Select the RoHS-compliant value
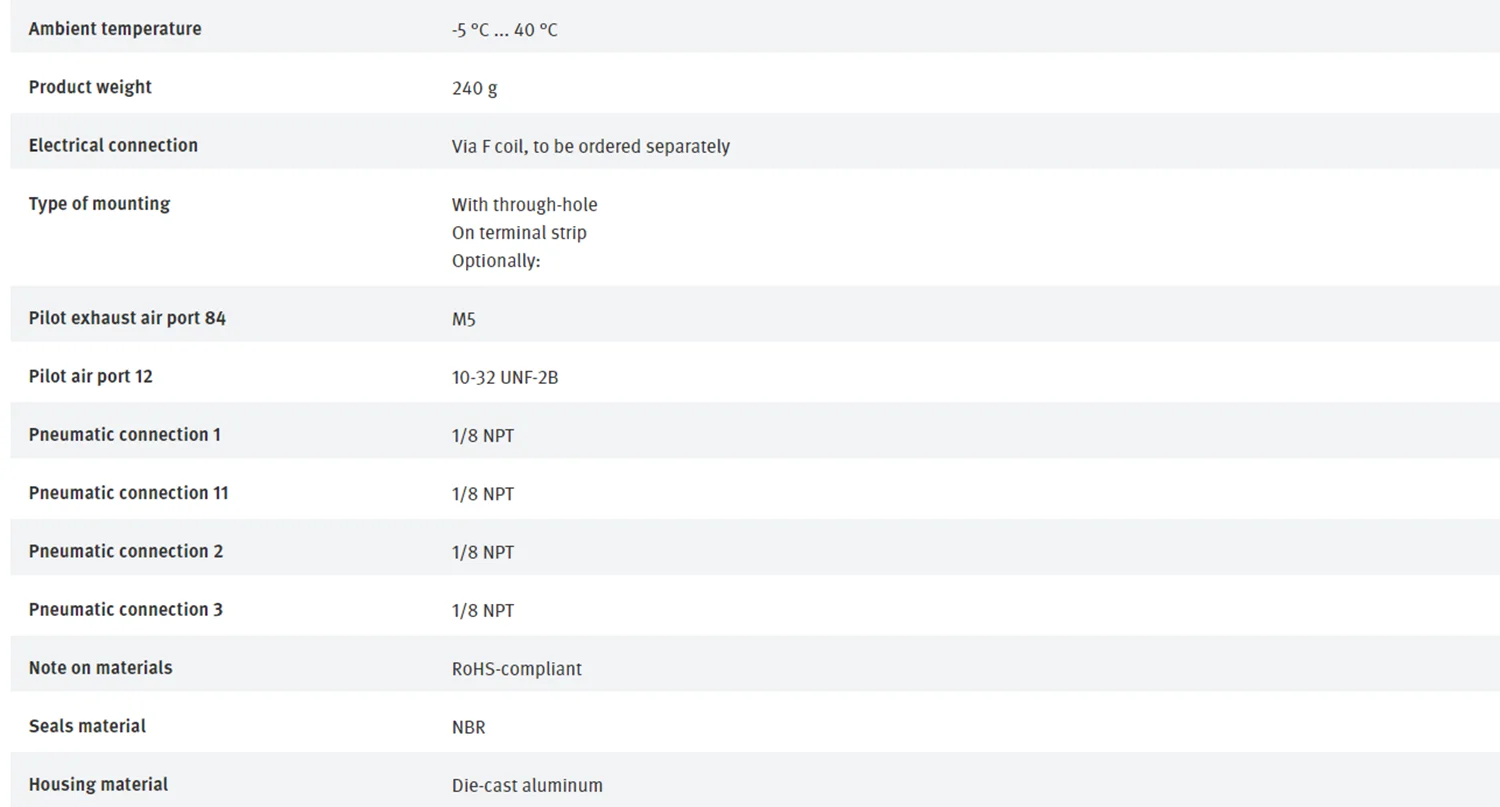 coord(516,668)
